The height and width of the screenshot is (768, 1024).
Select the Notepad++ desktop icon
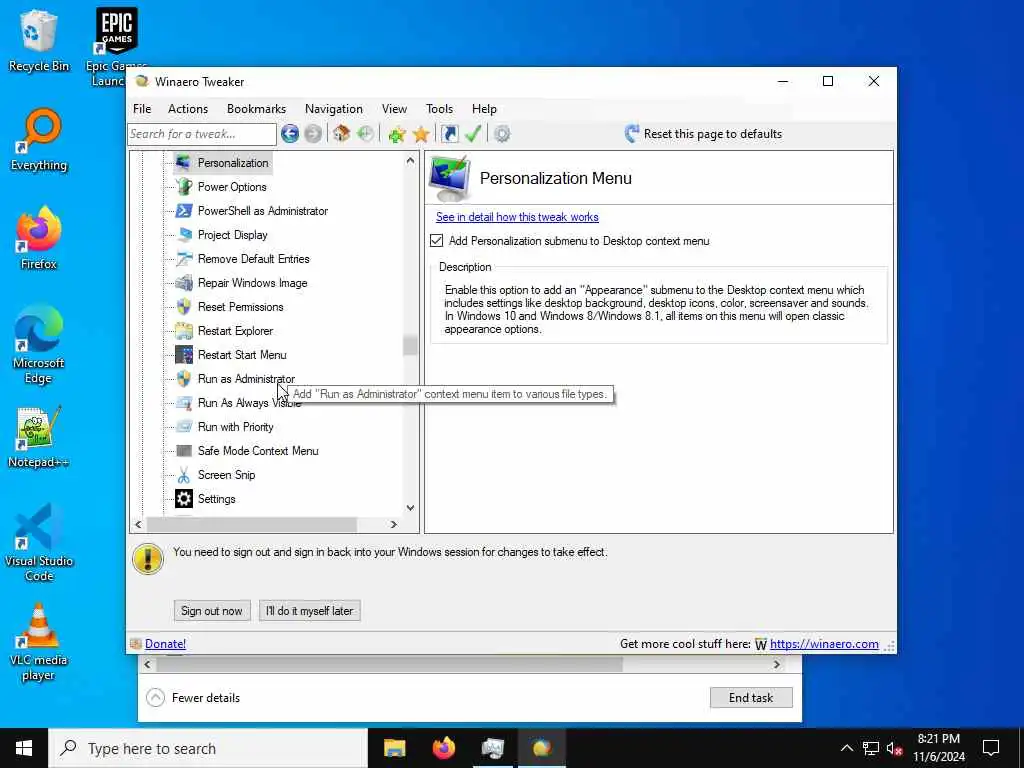(x=39, y=436)
